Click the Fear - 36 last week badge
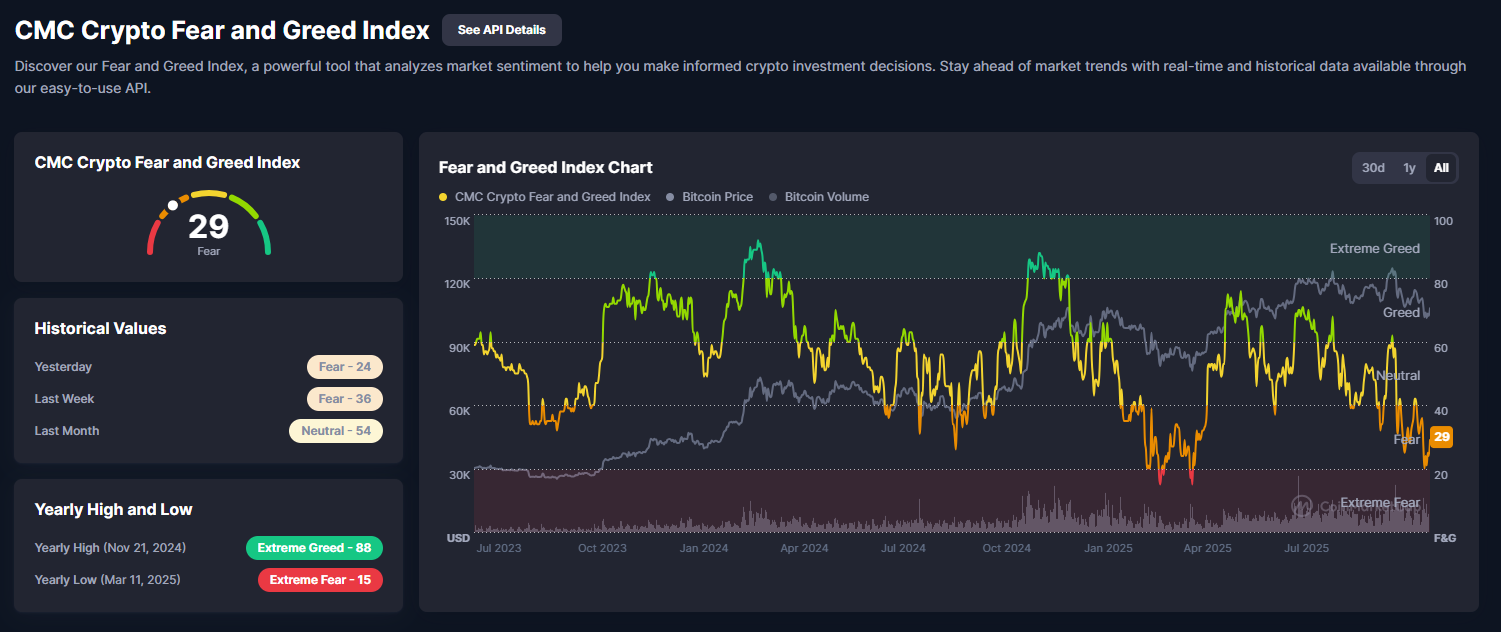The height and width of the screenshot is (632, 1501). pos(344,399)
